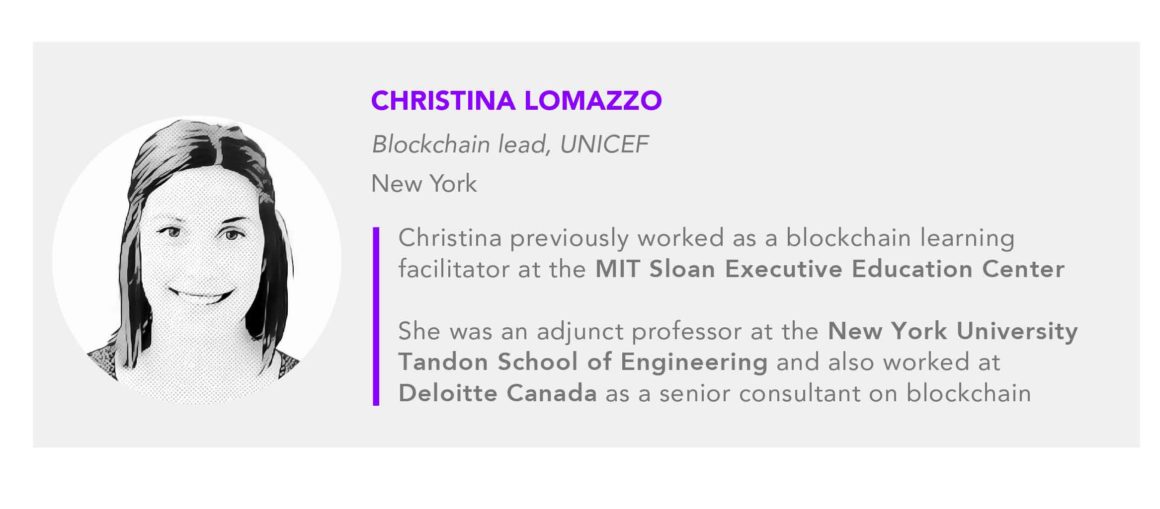This screenshot has width=1160, height=509.
Task: Select the CHRISTINA LOMAZZO purple heading
Action: pyautogui.click(x=516, y=101)
